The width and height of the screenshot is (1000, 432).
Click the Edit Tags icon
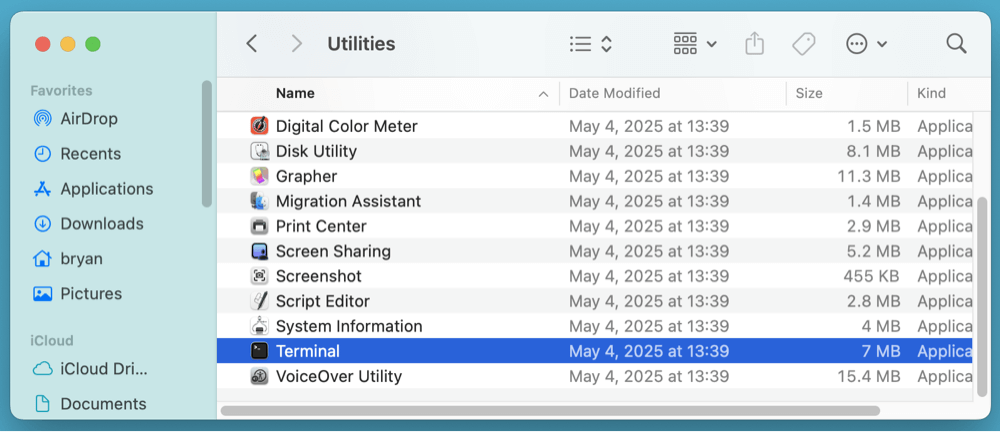[804, 44]
